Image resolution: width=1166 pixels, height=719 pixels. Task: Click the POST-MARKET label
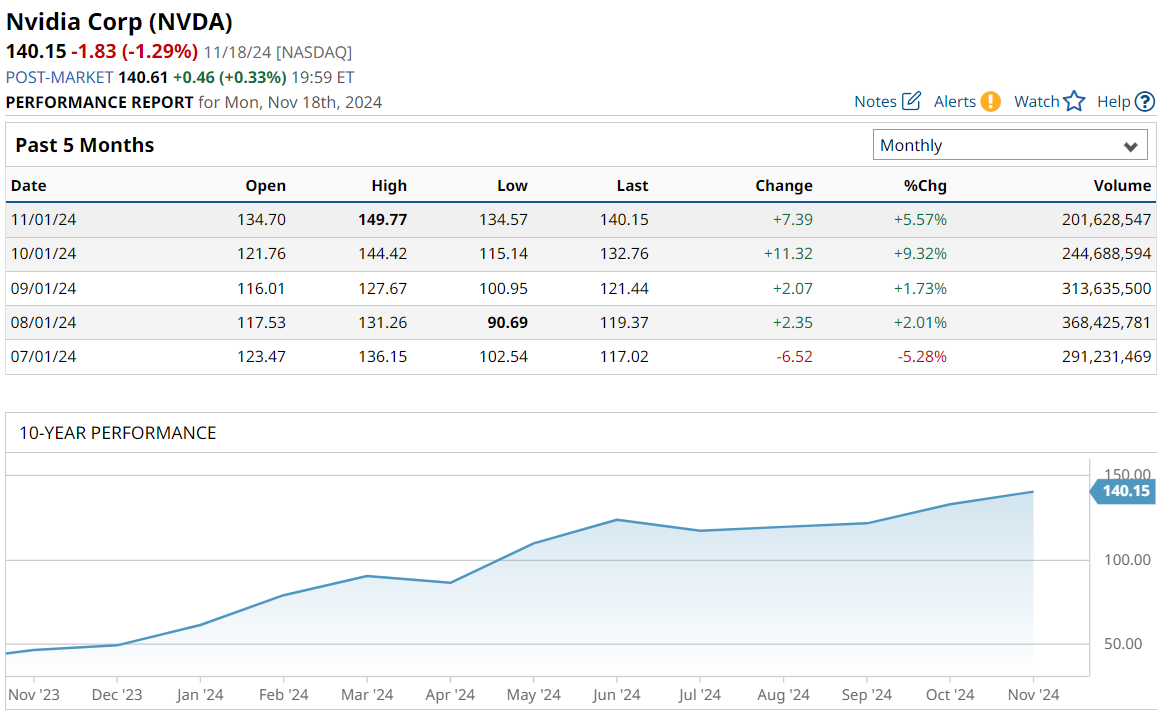[59, 77]
